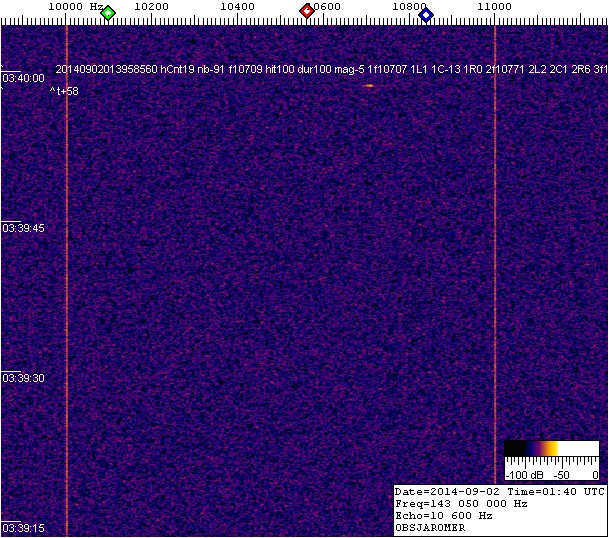
Task: Click the 03:40:00 time axis label
Action: (23, 78)
